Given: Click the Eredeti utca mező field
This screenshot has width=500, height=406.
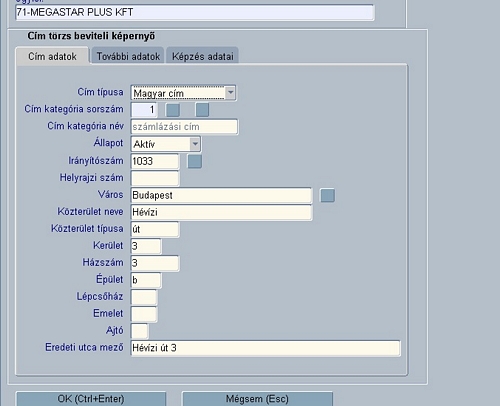Looking at the screenshot, I should (266, 348).
